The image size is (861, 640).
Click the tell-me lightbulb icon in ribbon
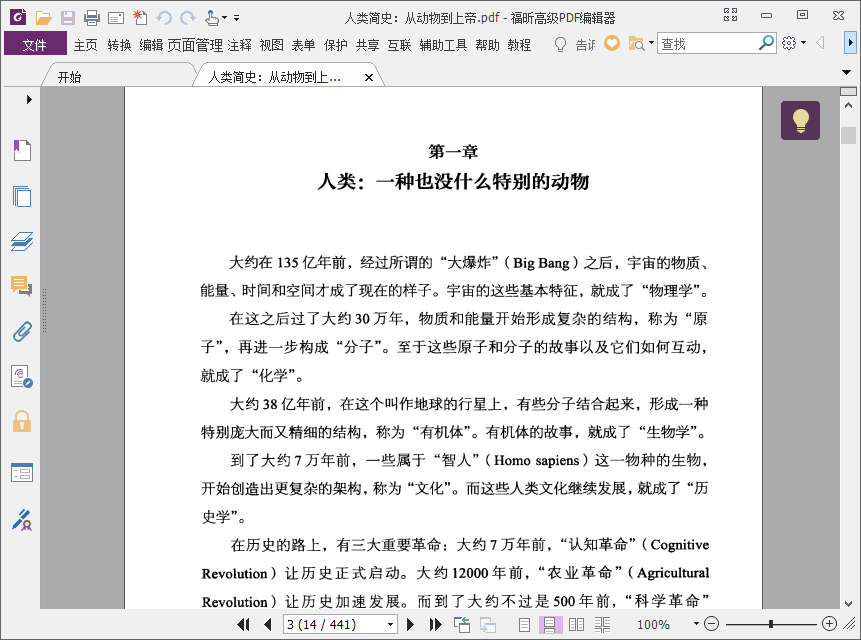(560, 44)
